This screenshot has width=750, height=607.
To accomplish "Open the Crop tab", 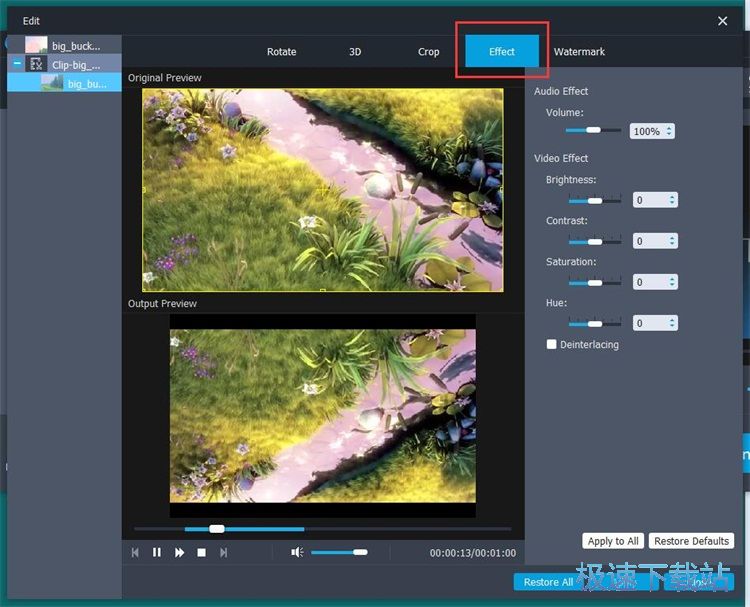I will (x=428, y=52).
